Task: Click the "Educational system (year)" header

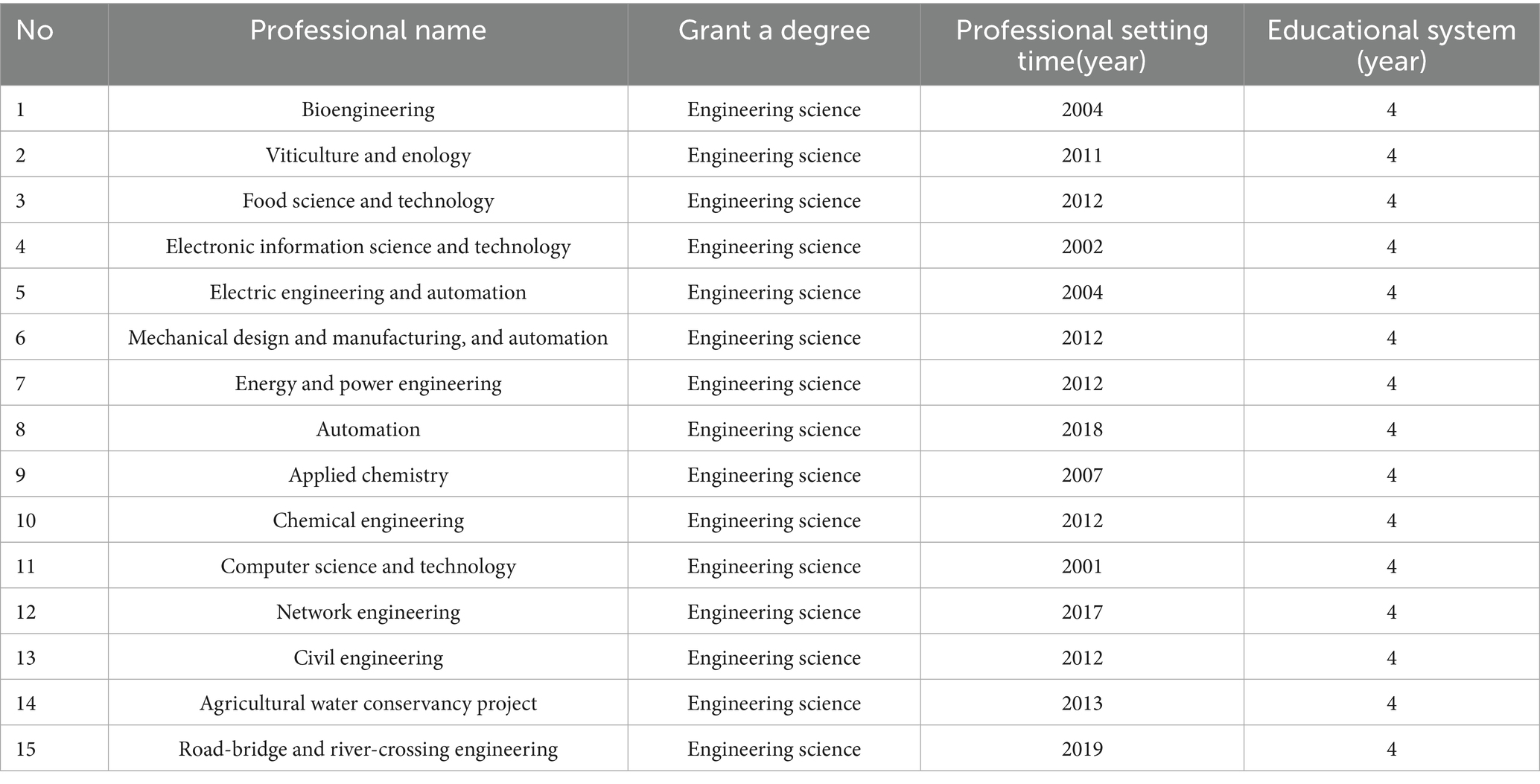Action: [1391, 45]
